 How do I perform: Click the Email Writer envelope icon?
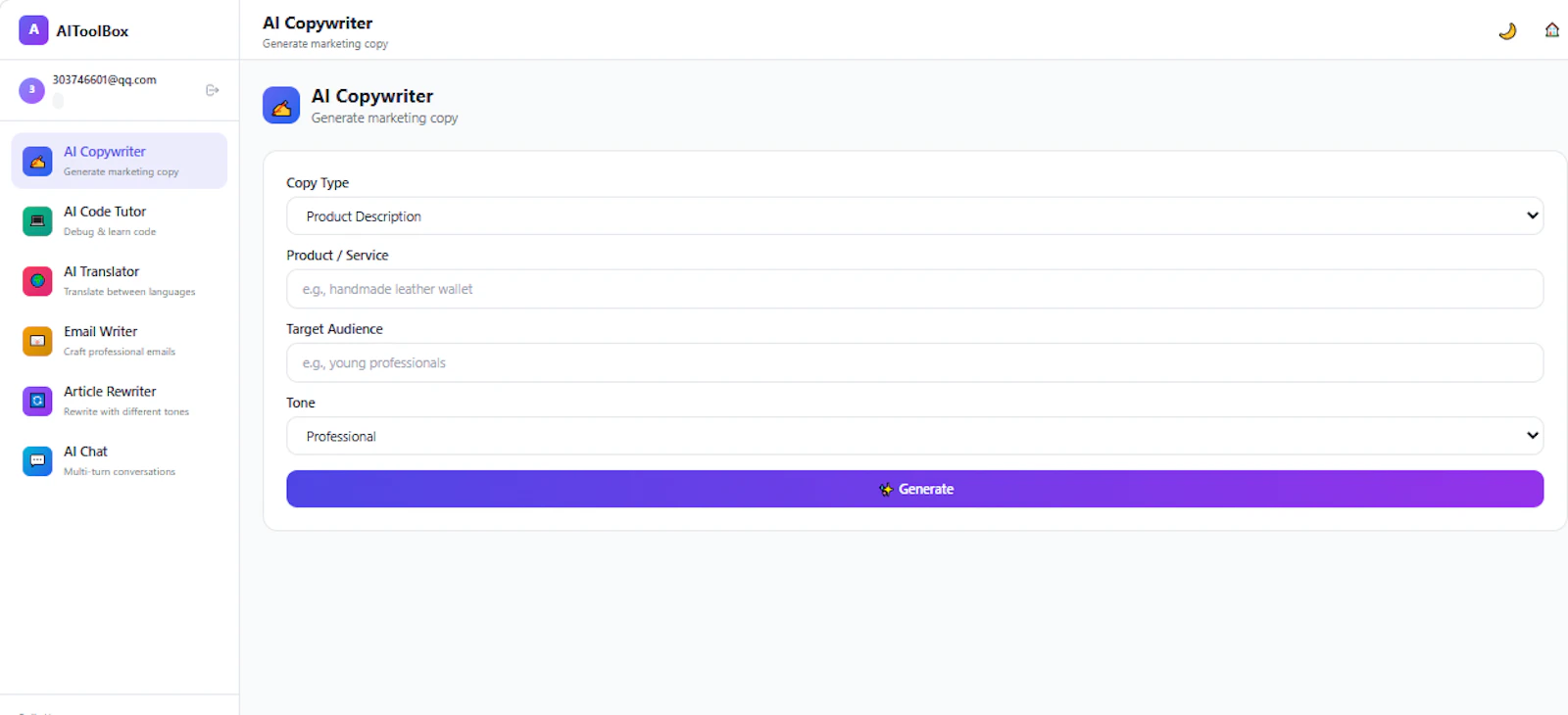tap(37, 341)
